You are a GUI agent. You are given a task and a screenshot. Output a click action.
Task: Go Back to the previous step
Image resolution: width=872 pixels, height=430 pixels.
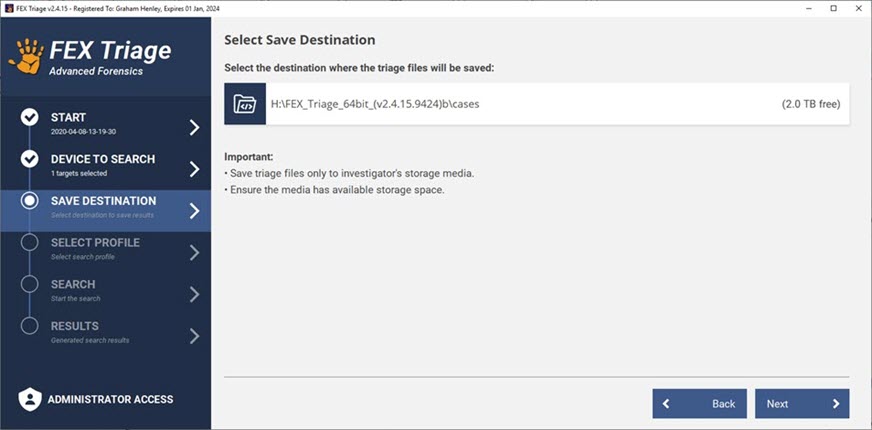coord(700,404)
